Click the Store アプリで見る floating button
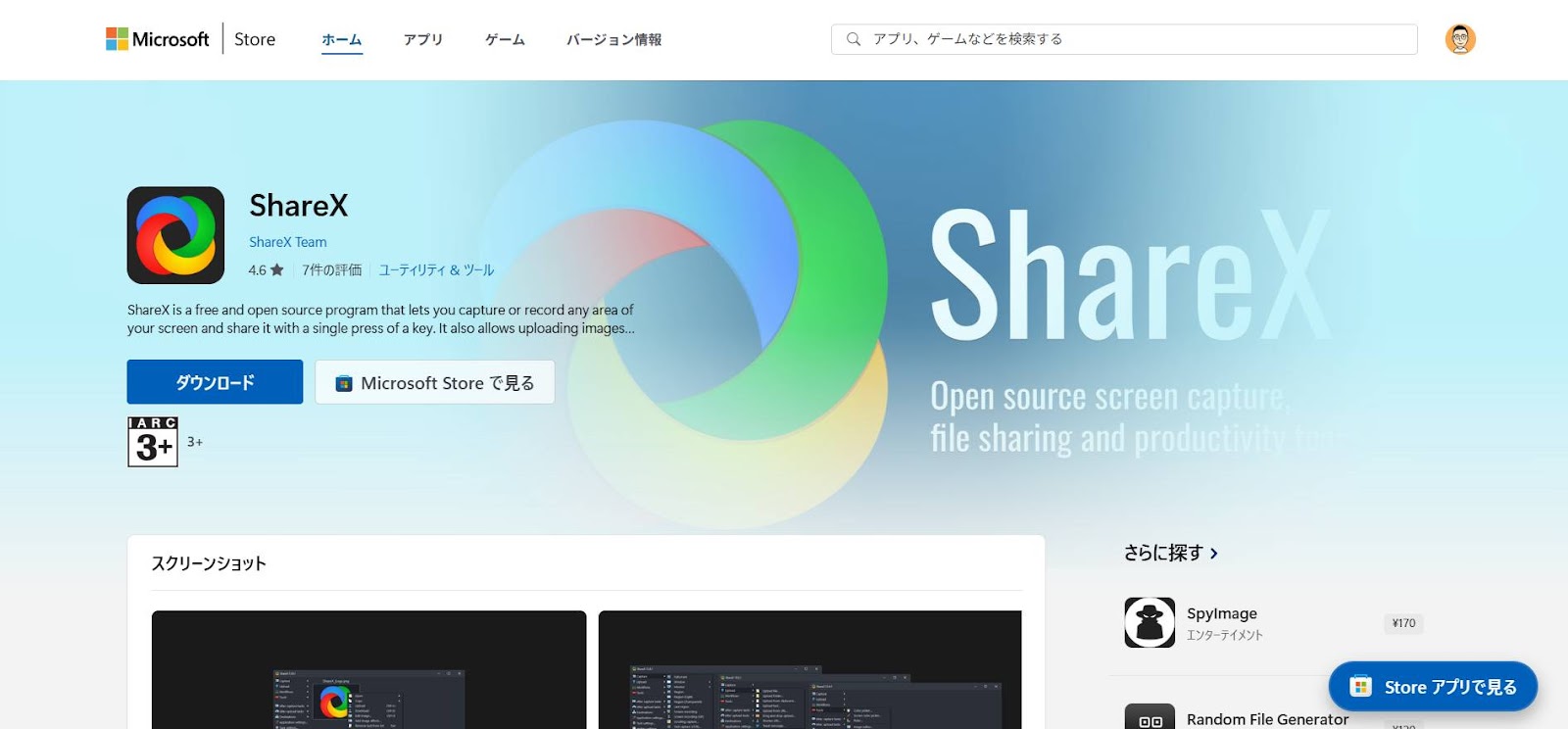 [1433, 687]
